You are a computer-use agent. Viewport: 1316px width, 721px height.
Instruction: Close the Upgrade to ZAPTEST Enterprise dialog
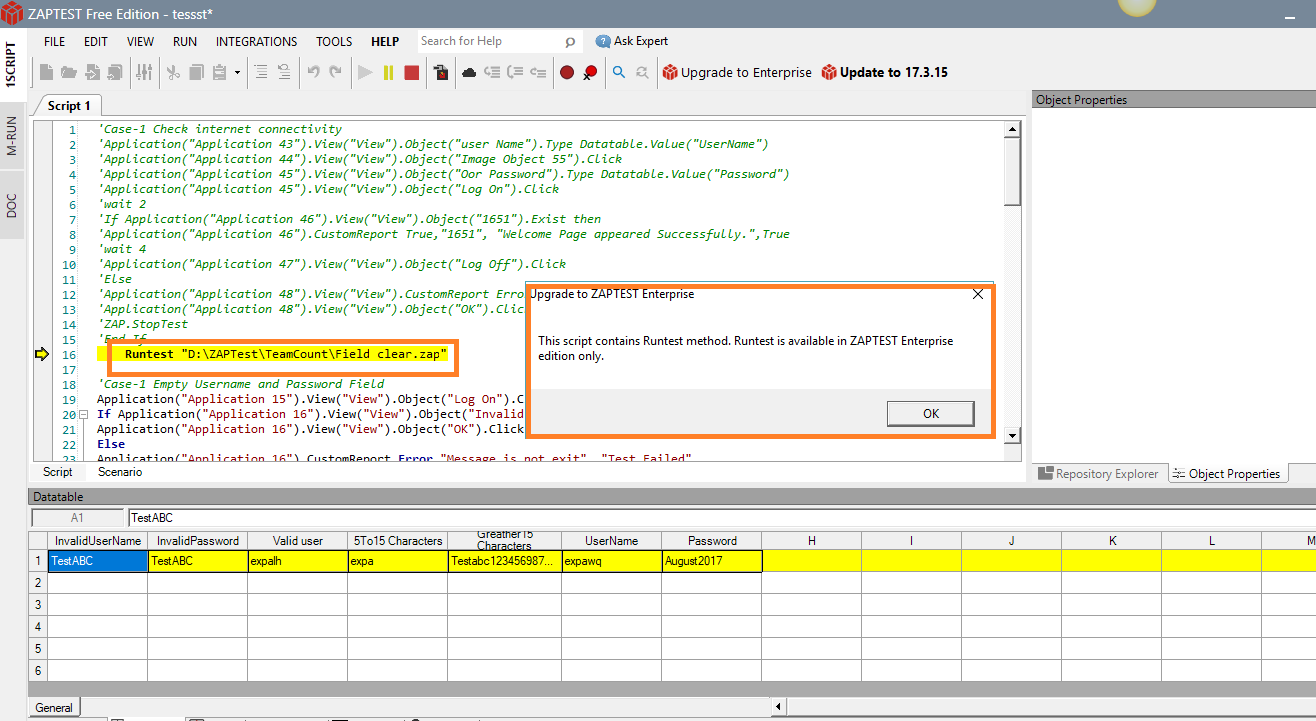pyautogui.click(x=978, y=294)
